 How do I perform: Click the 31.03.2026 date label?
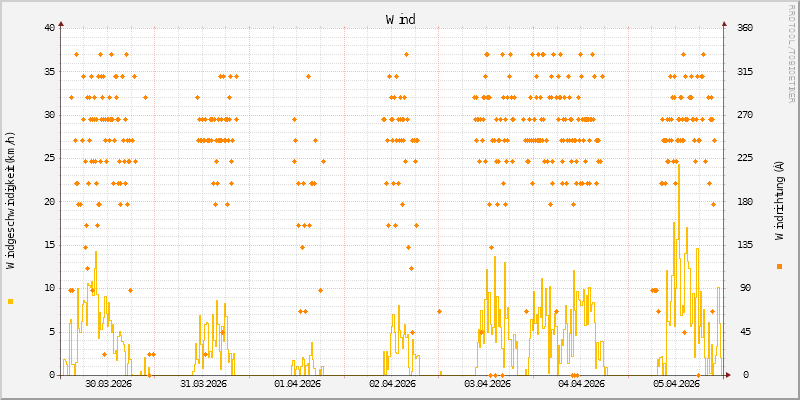point(203,383)
